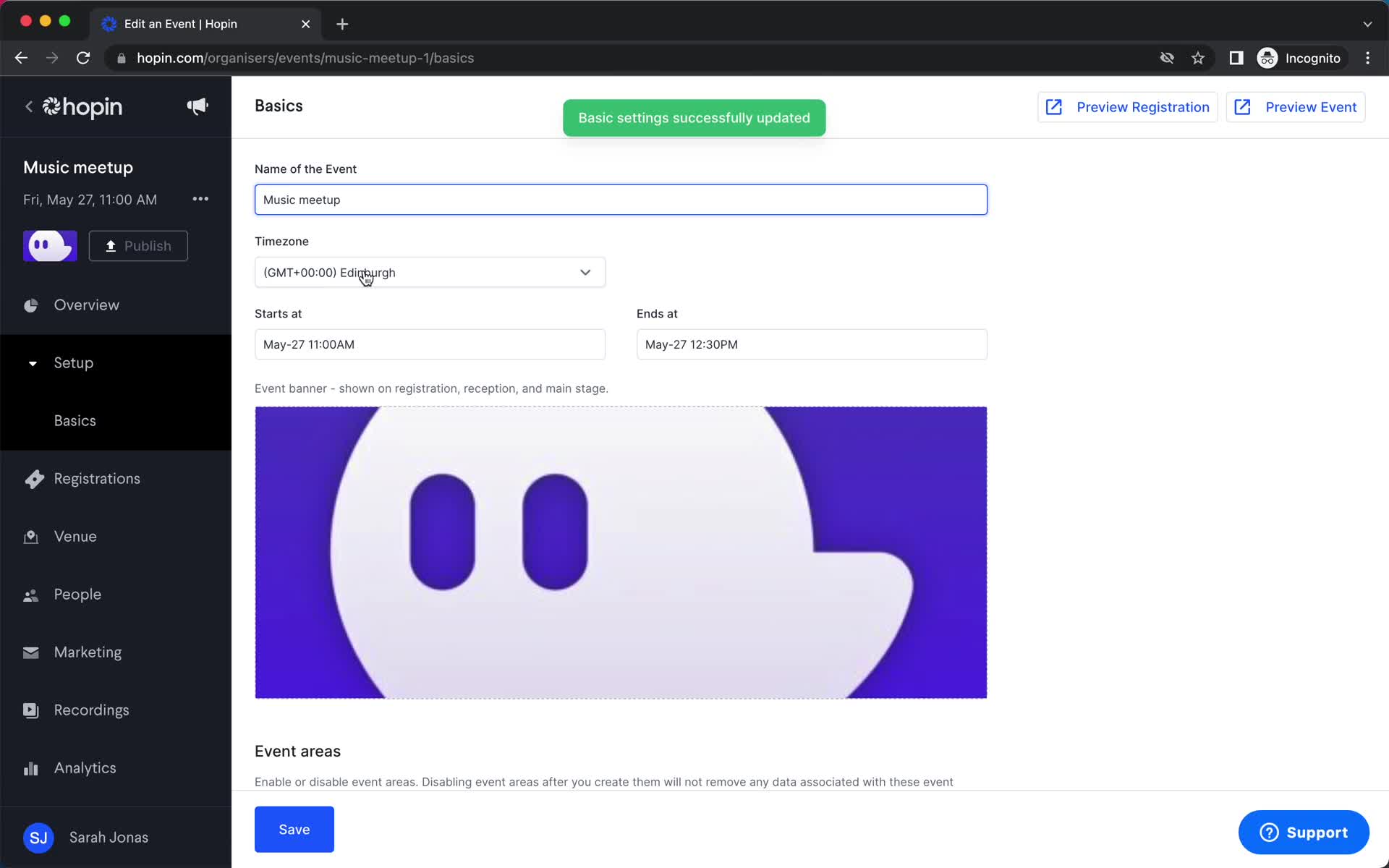Screen dimensions: 1389x868
Task: Open Preview Event
Action: pyautogui.click(x=1296, y=107)
